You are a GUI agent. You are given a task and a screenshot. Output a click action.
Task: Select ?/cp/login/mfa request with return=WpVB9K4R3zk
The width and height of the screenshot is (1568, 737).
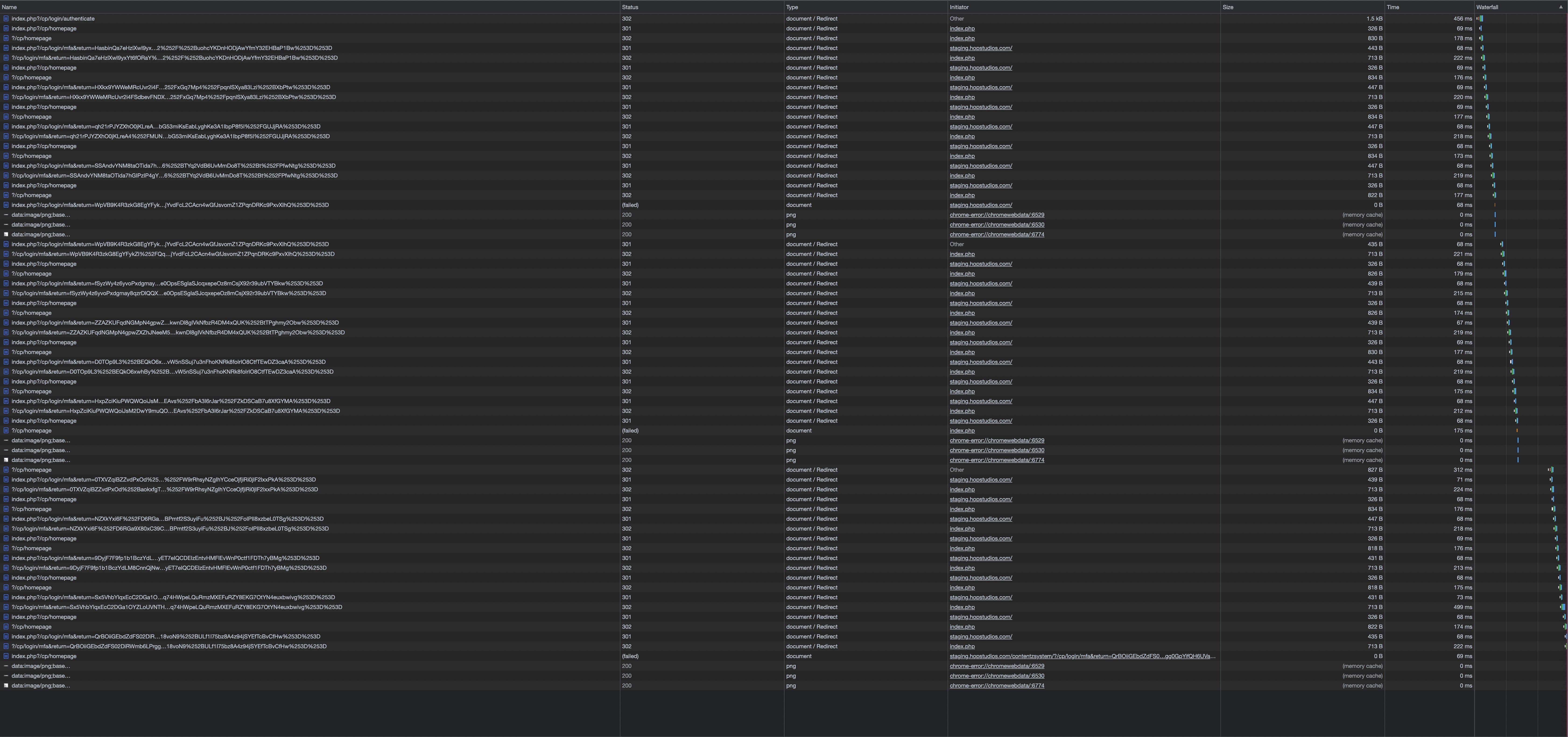173,254
